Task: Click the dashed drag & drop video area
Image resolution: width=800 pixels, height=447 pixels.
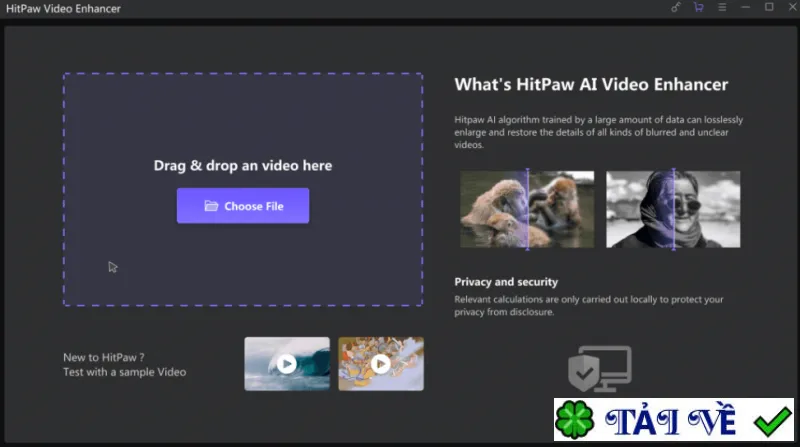Action: click(243, 189)
